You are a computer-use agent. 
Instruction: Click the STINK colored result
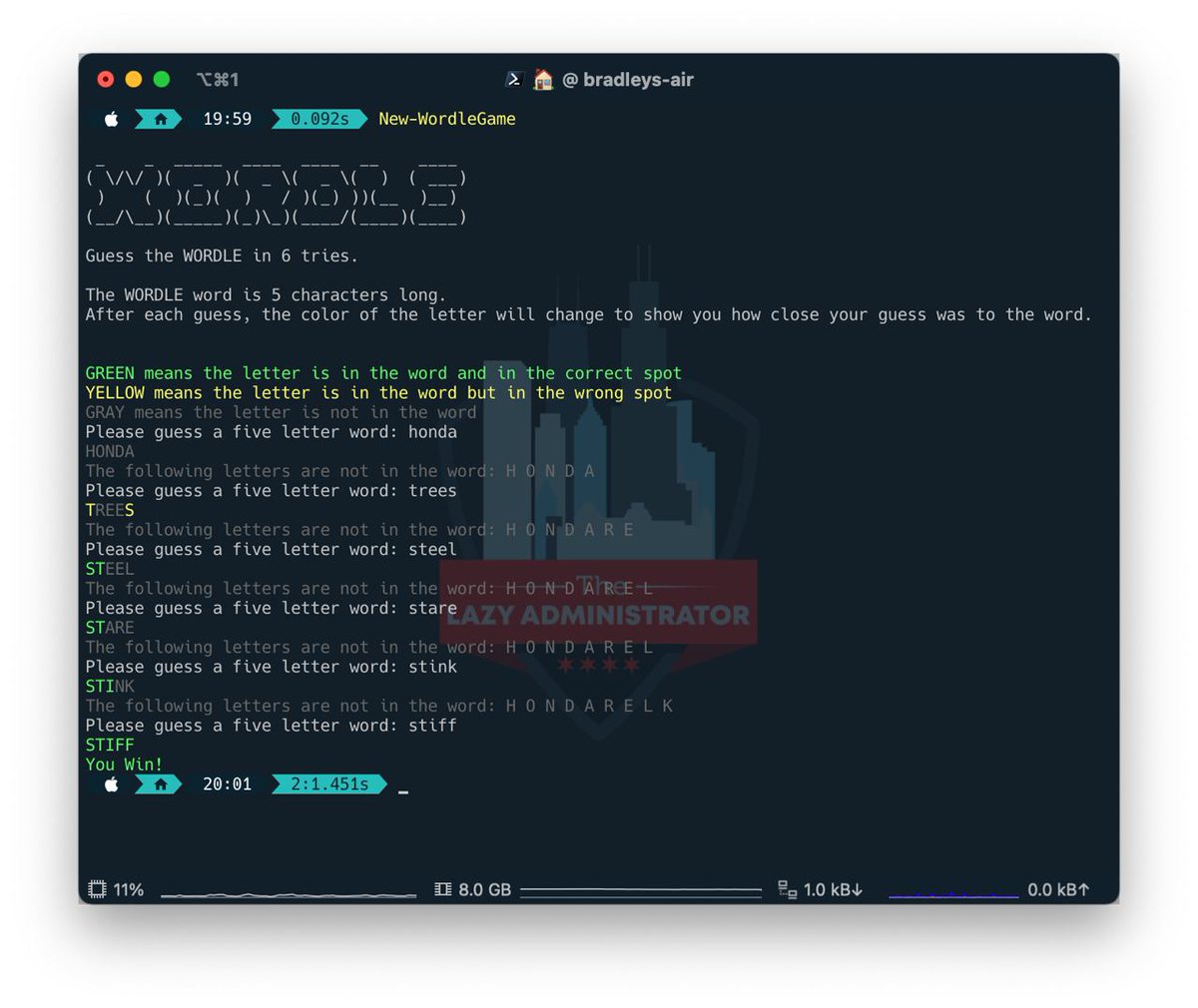(x=110, y=687)
